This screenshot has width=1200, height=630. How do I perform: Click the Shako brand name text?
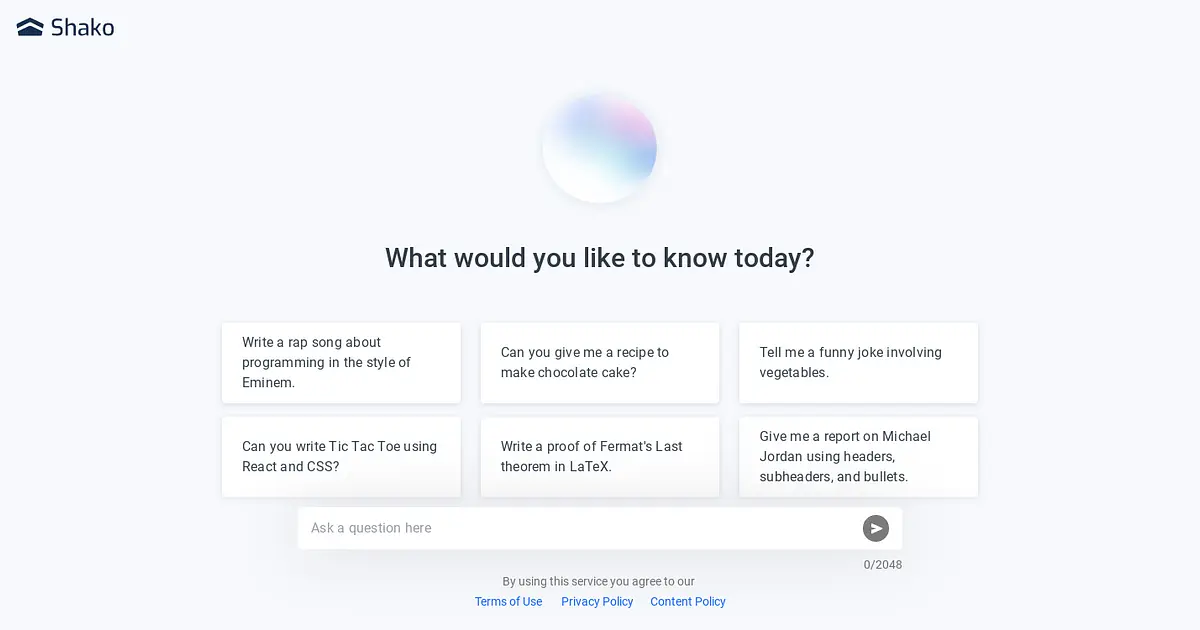[x=83, y=28]
